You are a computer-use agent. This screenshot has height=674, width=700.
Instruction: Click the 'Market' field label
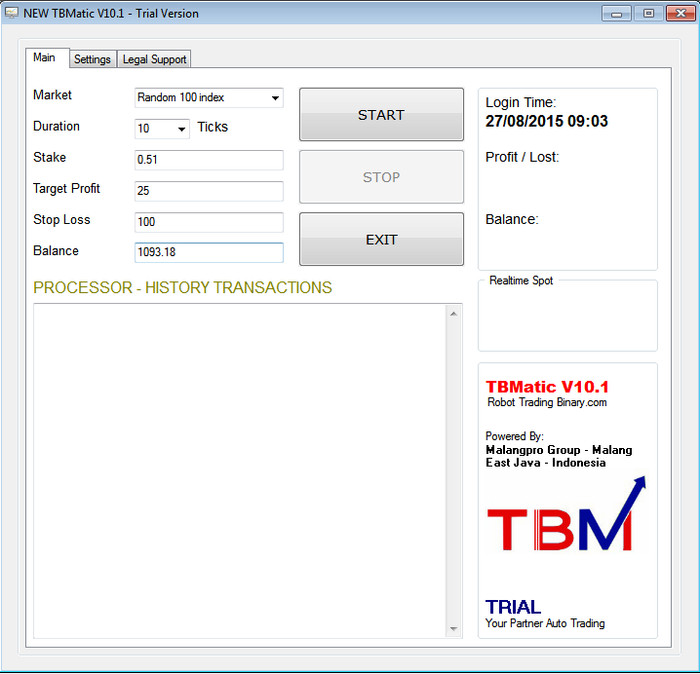coord(52,95)
